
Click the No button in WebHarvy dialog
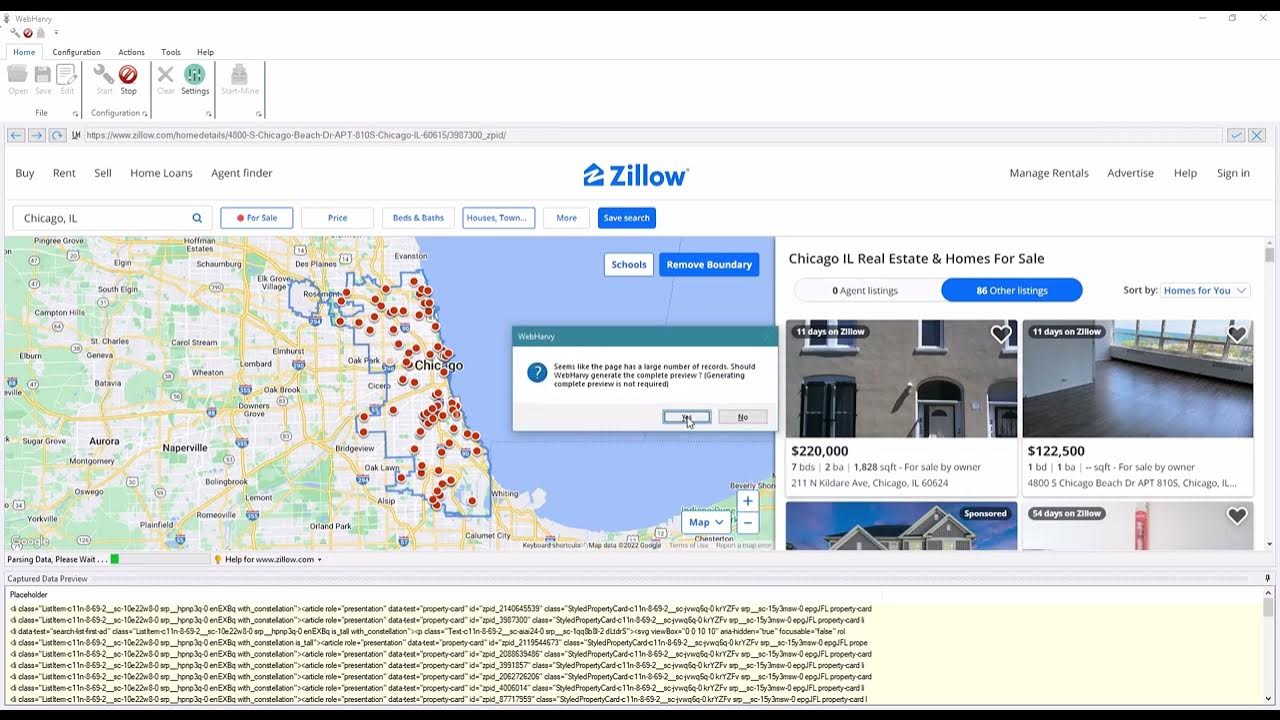click(x=743, y=417)
